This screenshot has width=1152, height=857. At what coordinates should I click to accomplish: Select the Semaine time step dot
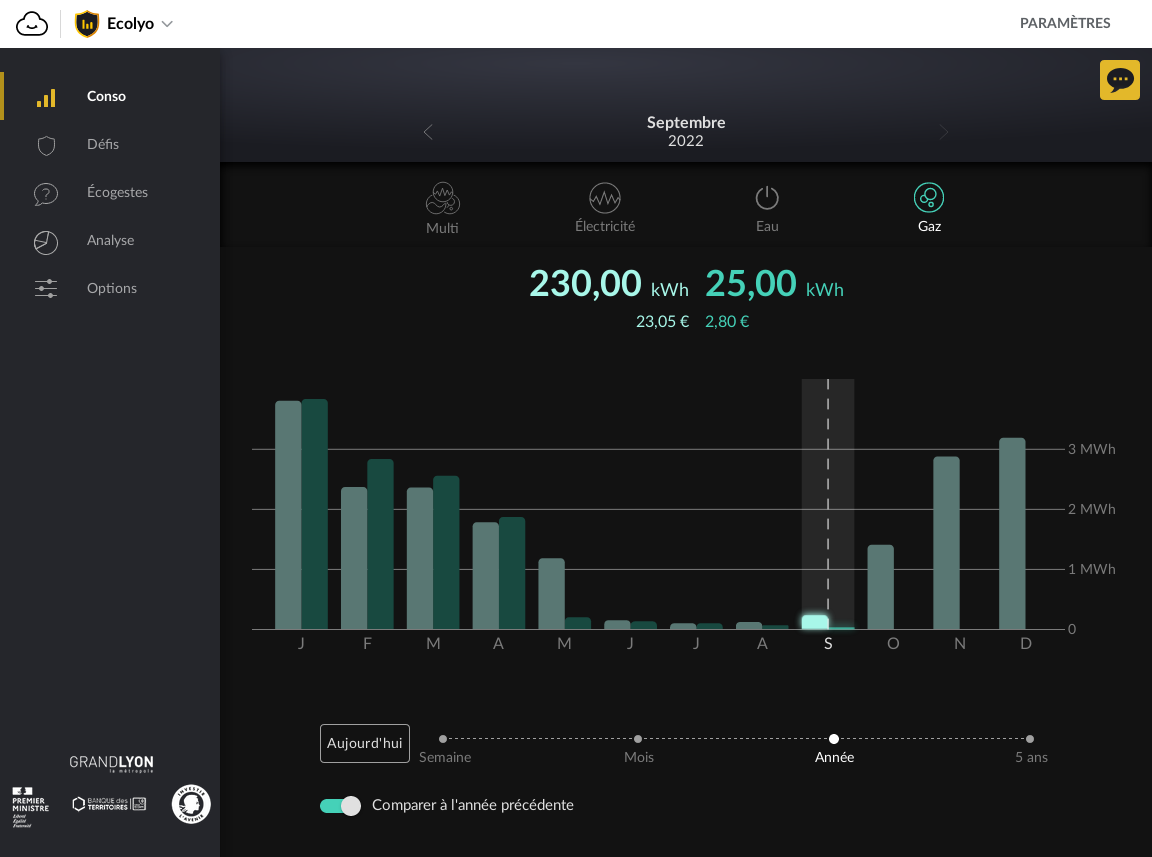click(443, 739)
